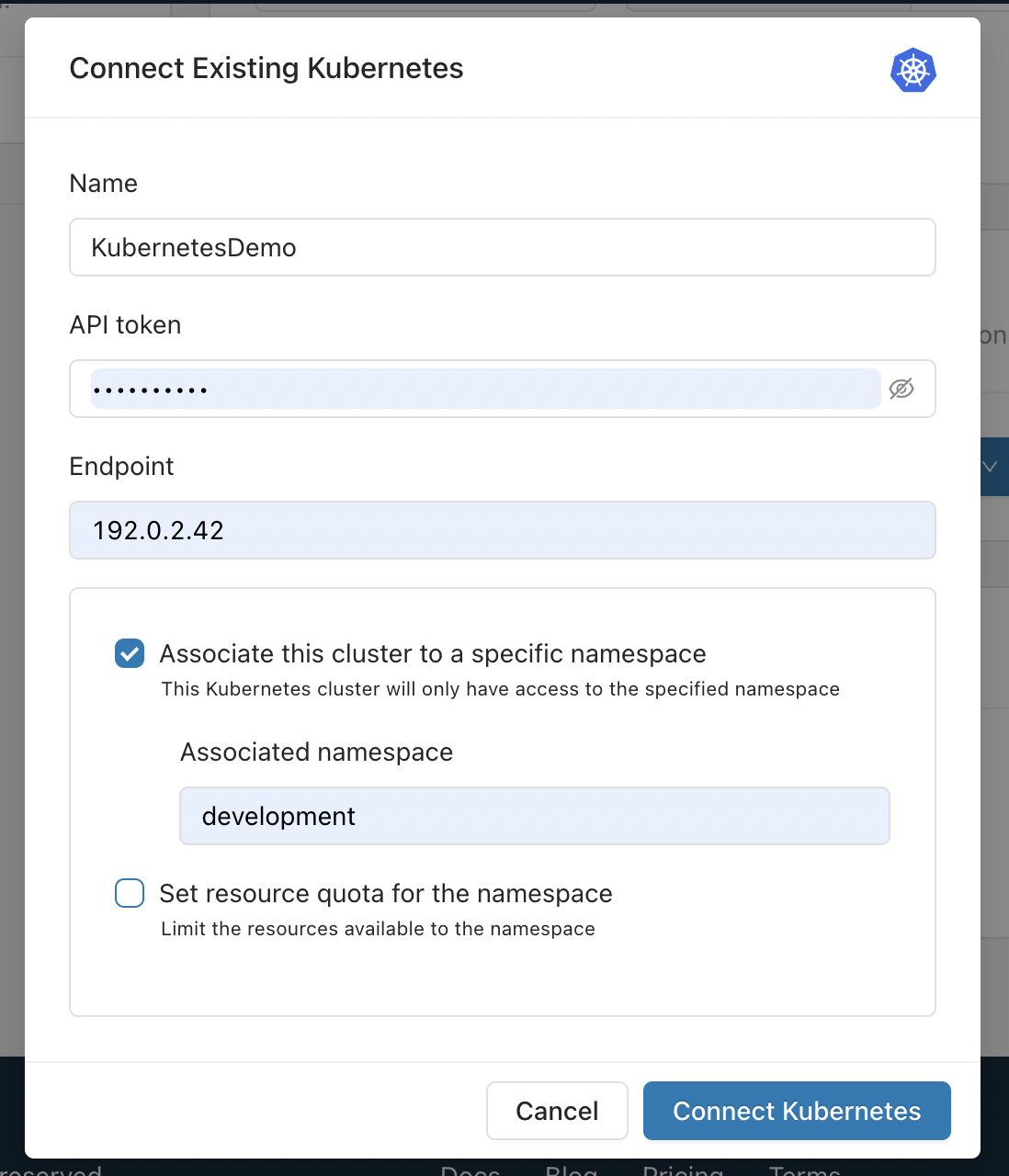Toggle API token visibility eye icon
Viewport: 1009px width, 1176px height.
click(901, 389)
